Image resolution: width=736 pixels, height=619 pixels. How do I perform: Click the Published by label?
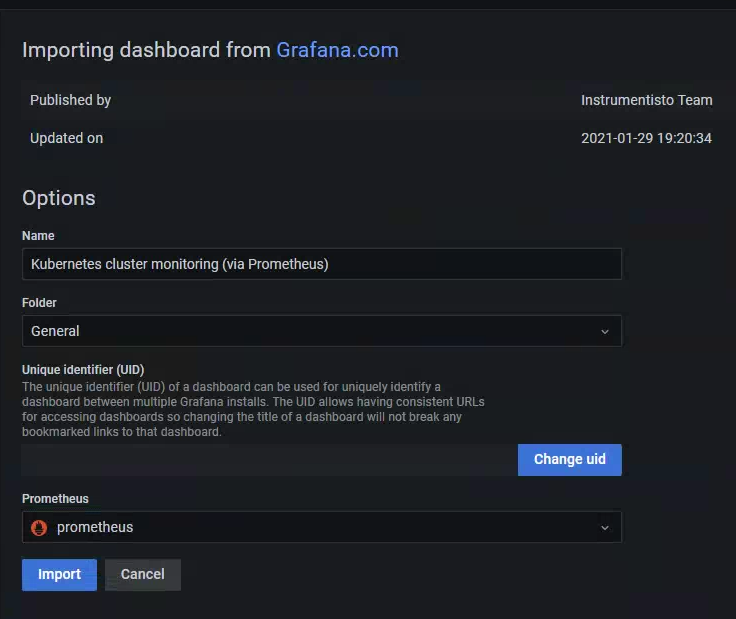click(70, 100)
